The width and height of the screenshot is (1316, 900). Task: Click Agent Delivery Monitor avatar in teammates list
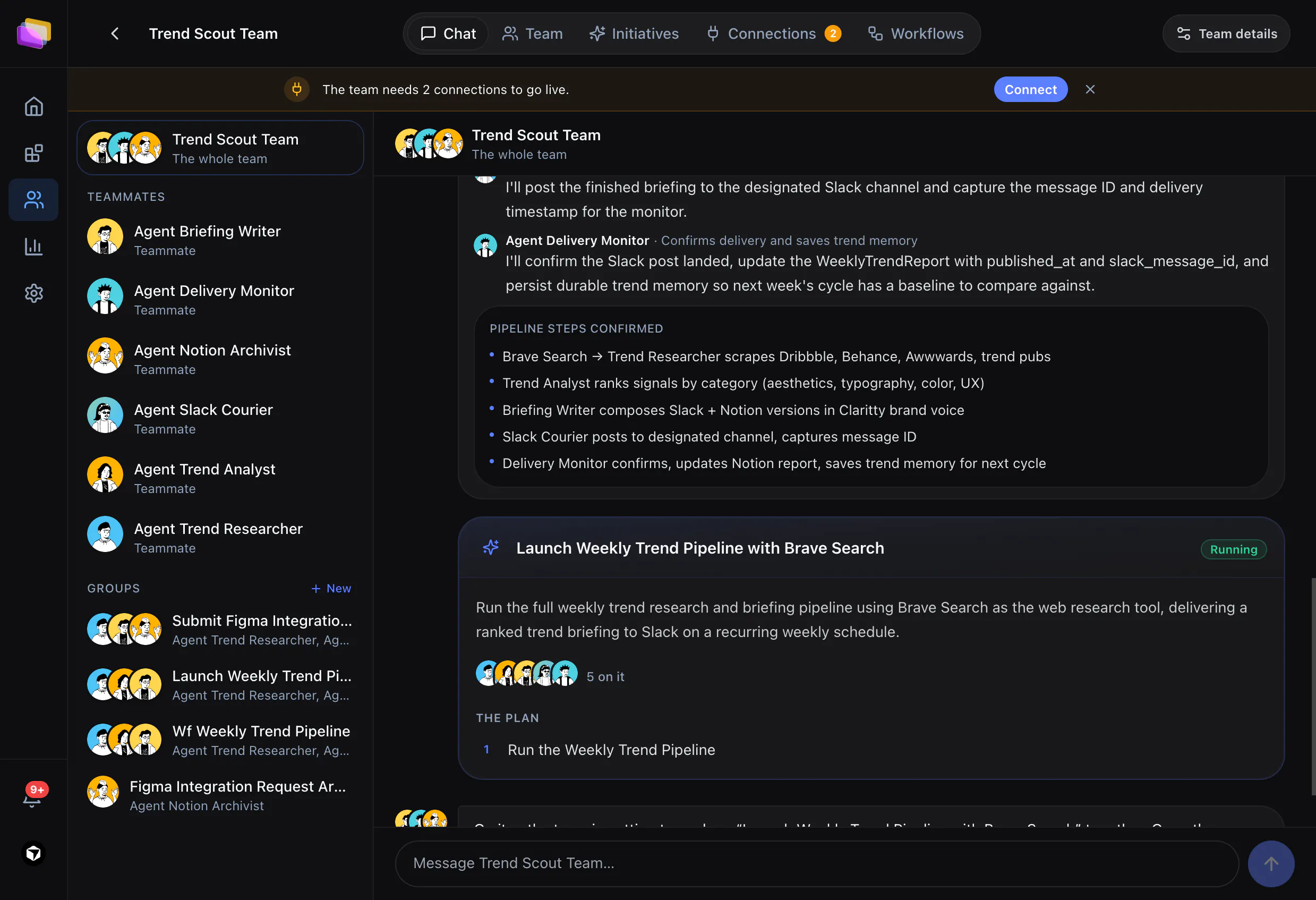[x=105, y=295]
